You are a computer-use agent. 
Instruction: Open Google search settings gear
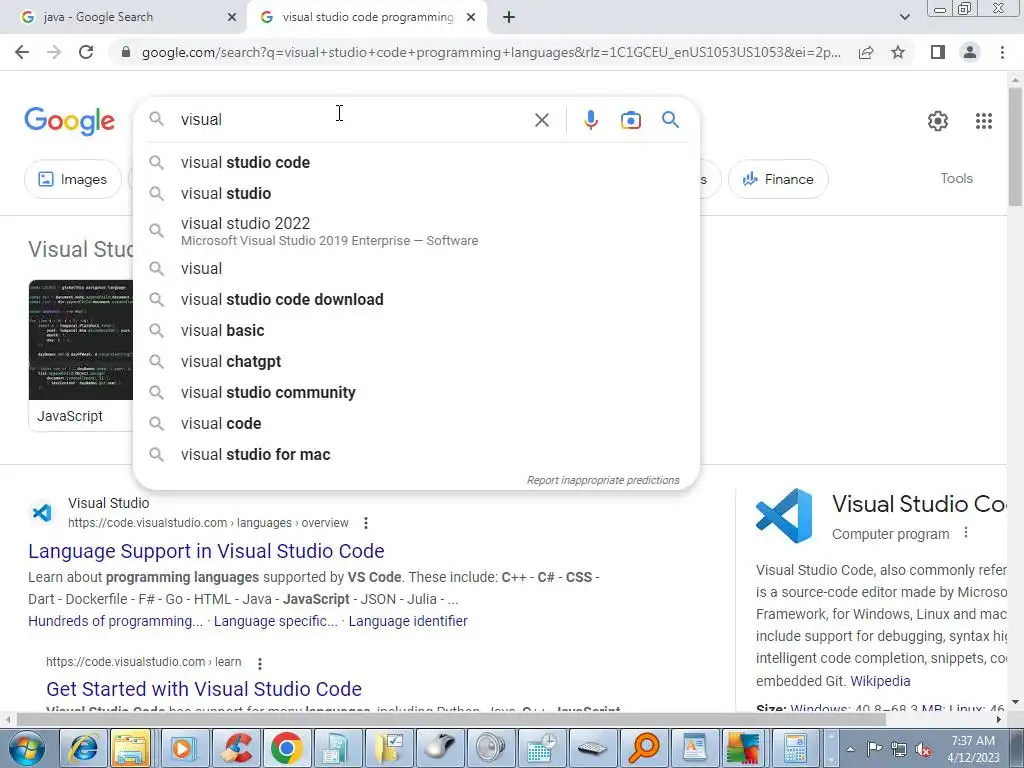(938, 121)
